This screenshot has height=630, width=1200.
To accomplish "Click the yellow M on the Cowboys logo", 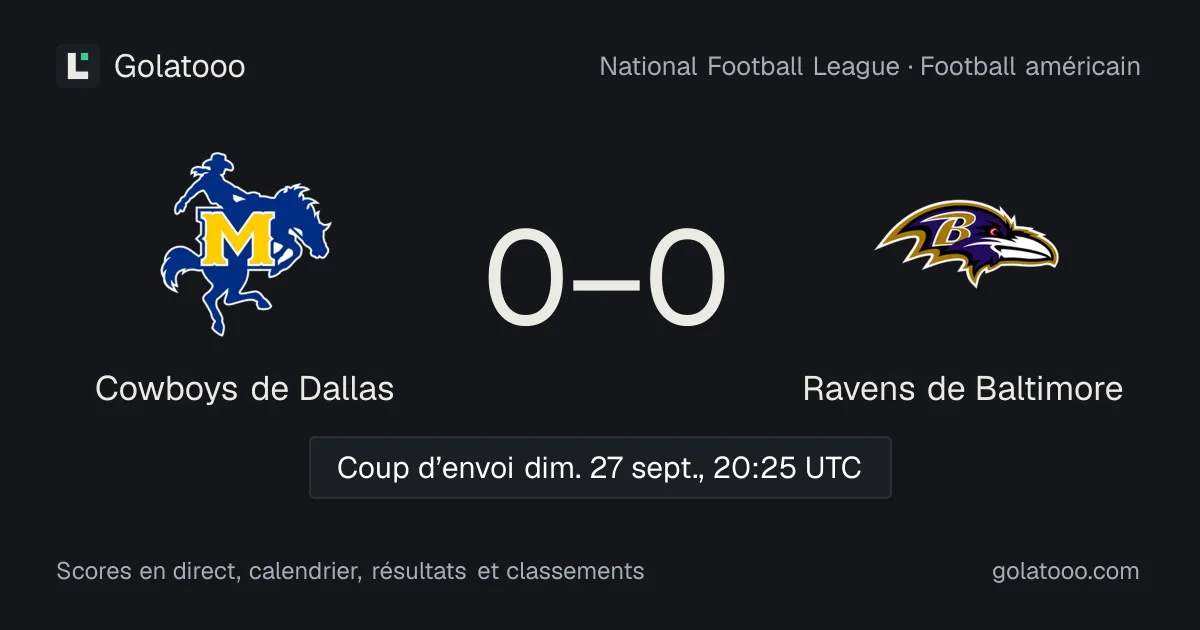I will [x=237, y=237].
